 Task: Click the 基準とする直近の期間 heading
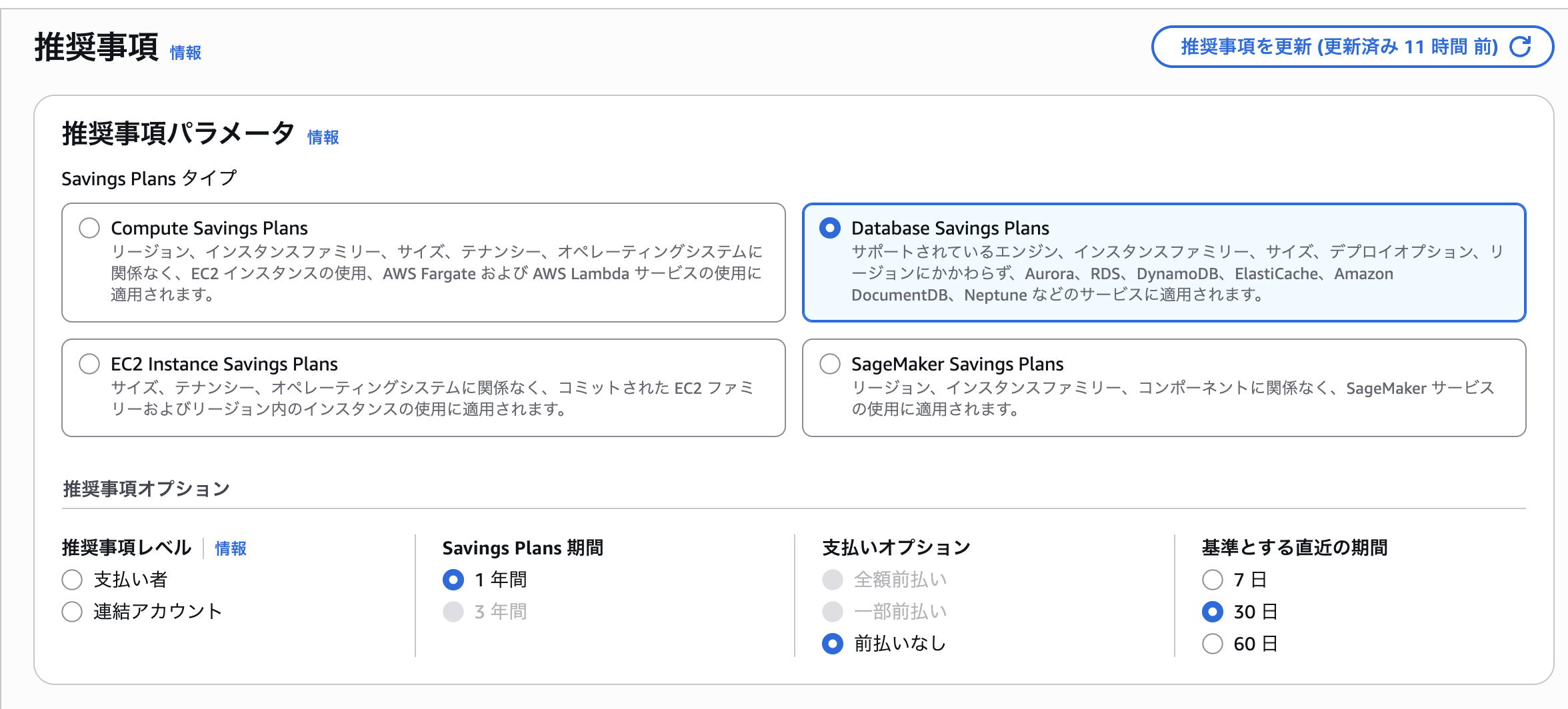pos(1295,548)
